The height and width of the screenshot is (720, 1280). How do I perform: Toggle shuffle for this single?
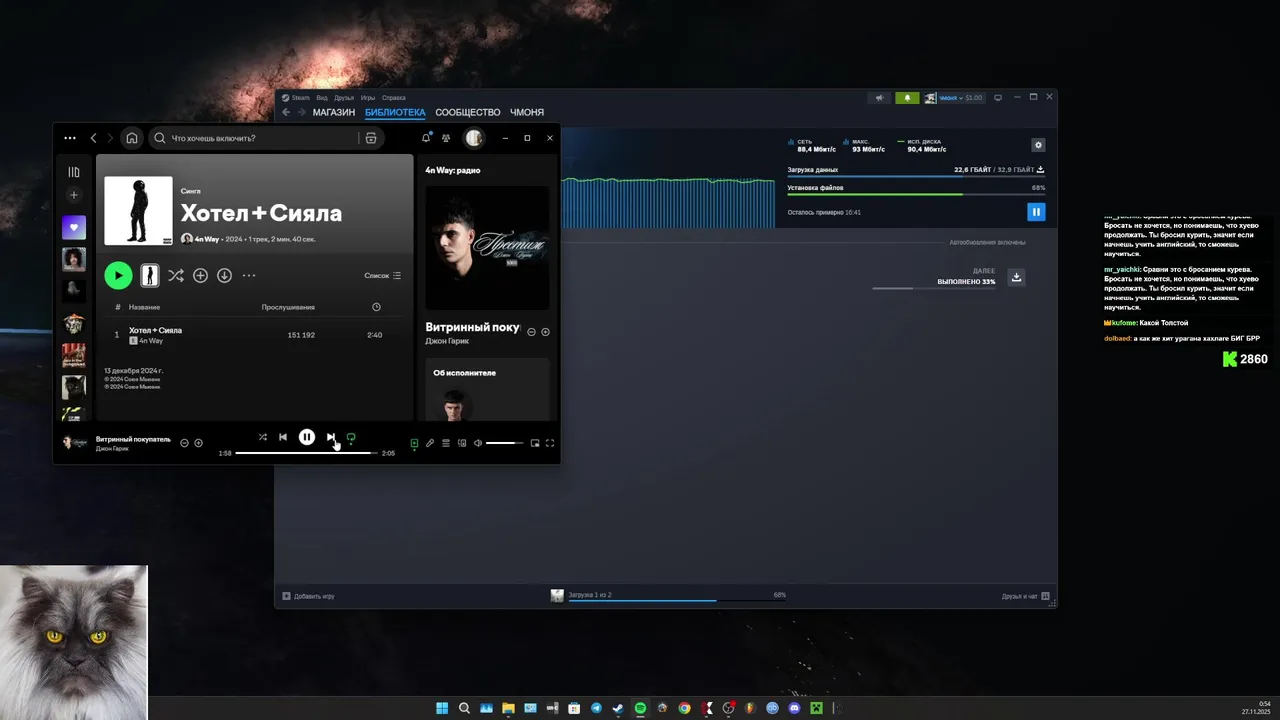click(x=176, y=275)
